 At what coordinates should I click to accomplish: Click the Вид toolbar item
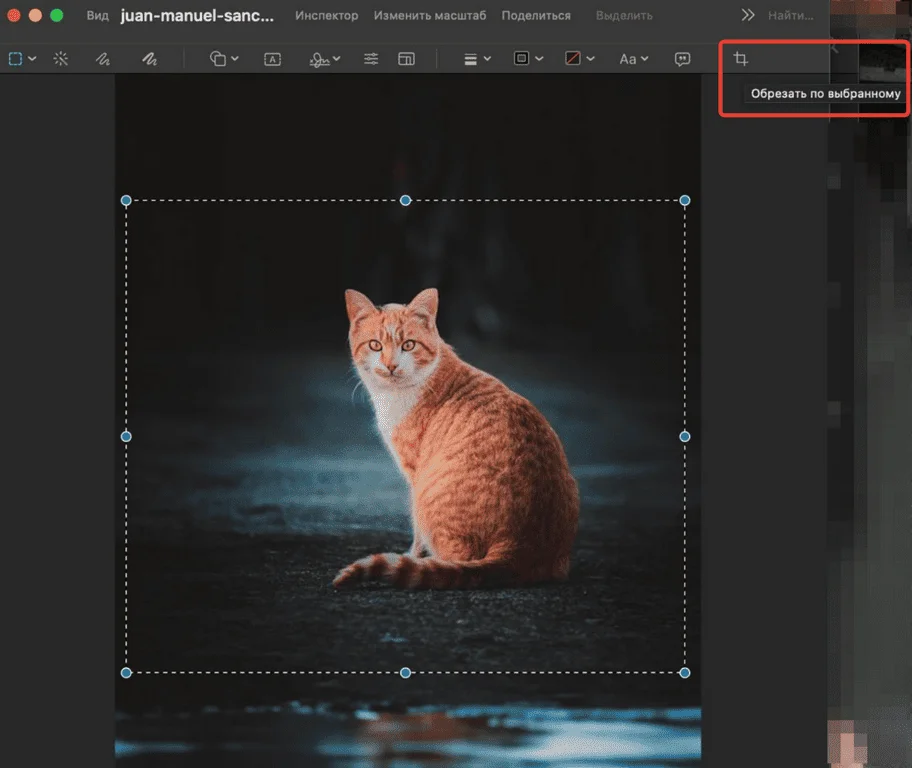(x=97, y=16)
